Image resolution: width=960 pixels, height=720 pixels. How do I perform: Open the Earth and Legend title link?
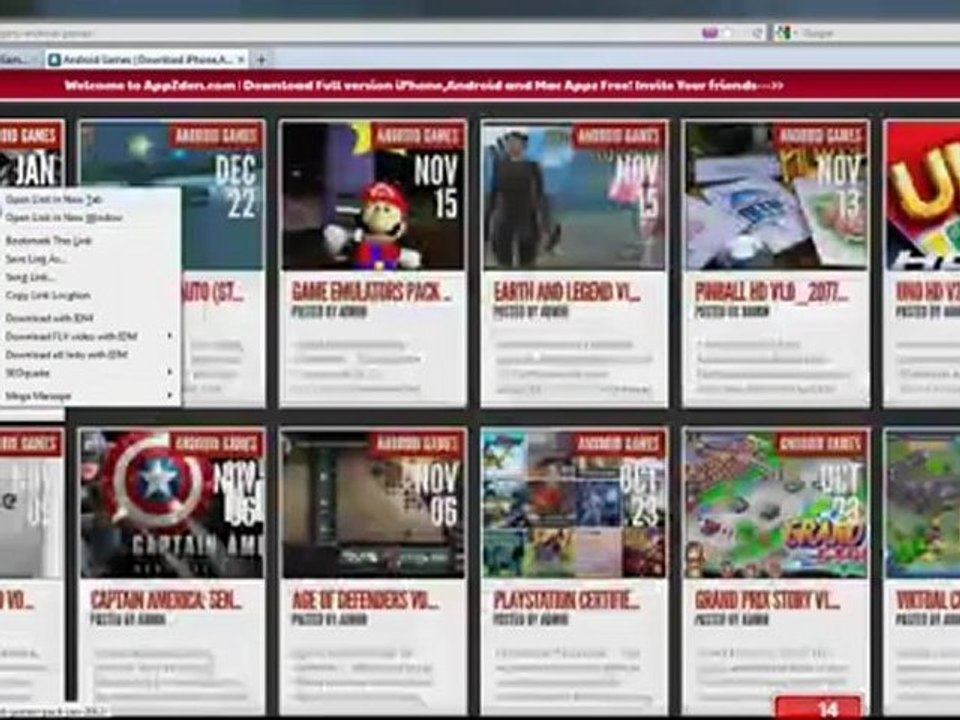[x=567, y=292]
